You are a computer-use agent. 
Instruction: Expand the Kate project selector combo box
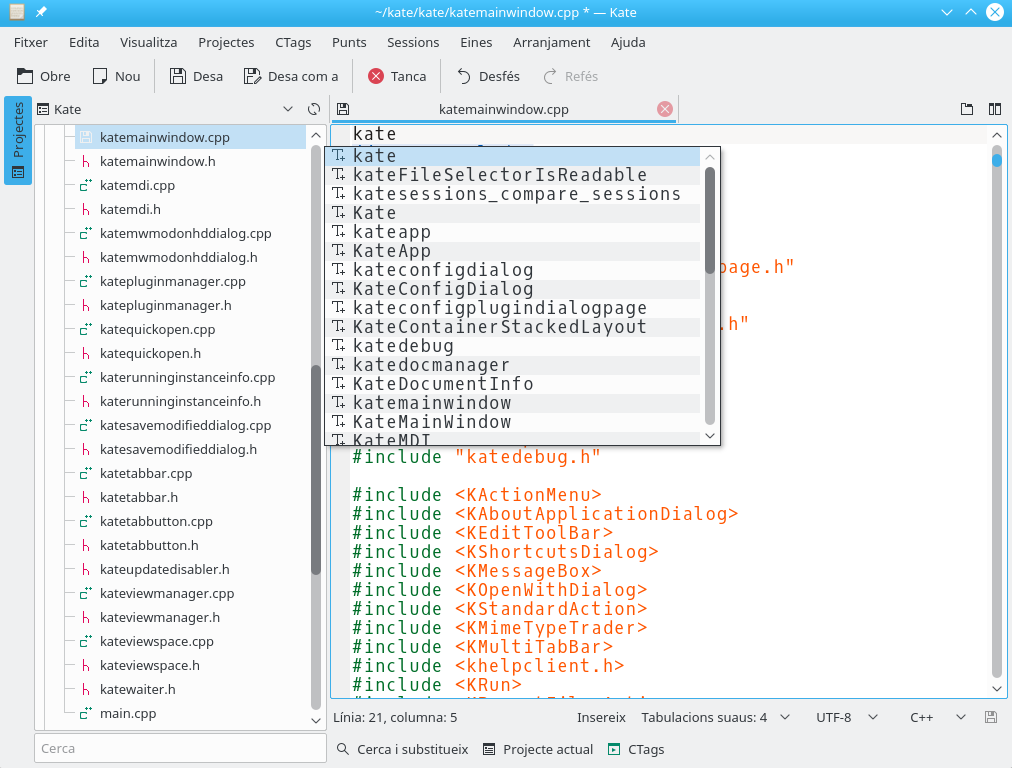point(287,109)
